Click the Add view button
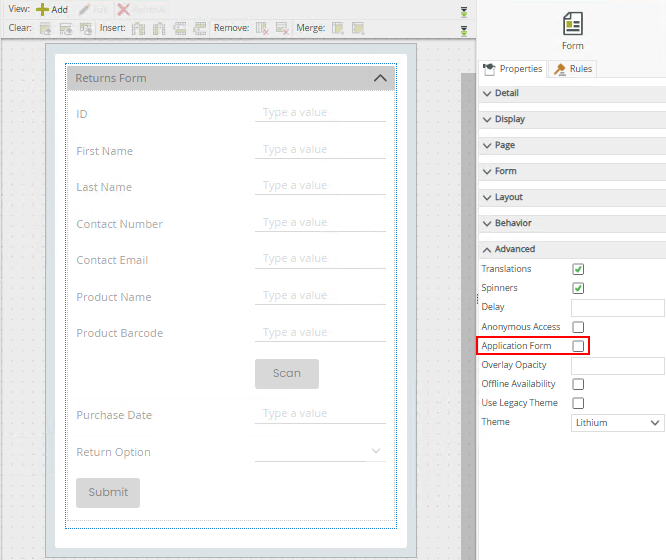Image resolution: width=666 pixels, height=560 pixels. coord(52,9)
